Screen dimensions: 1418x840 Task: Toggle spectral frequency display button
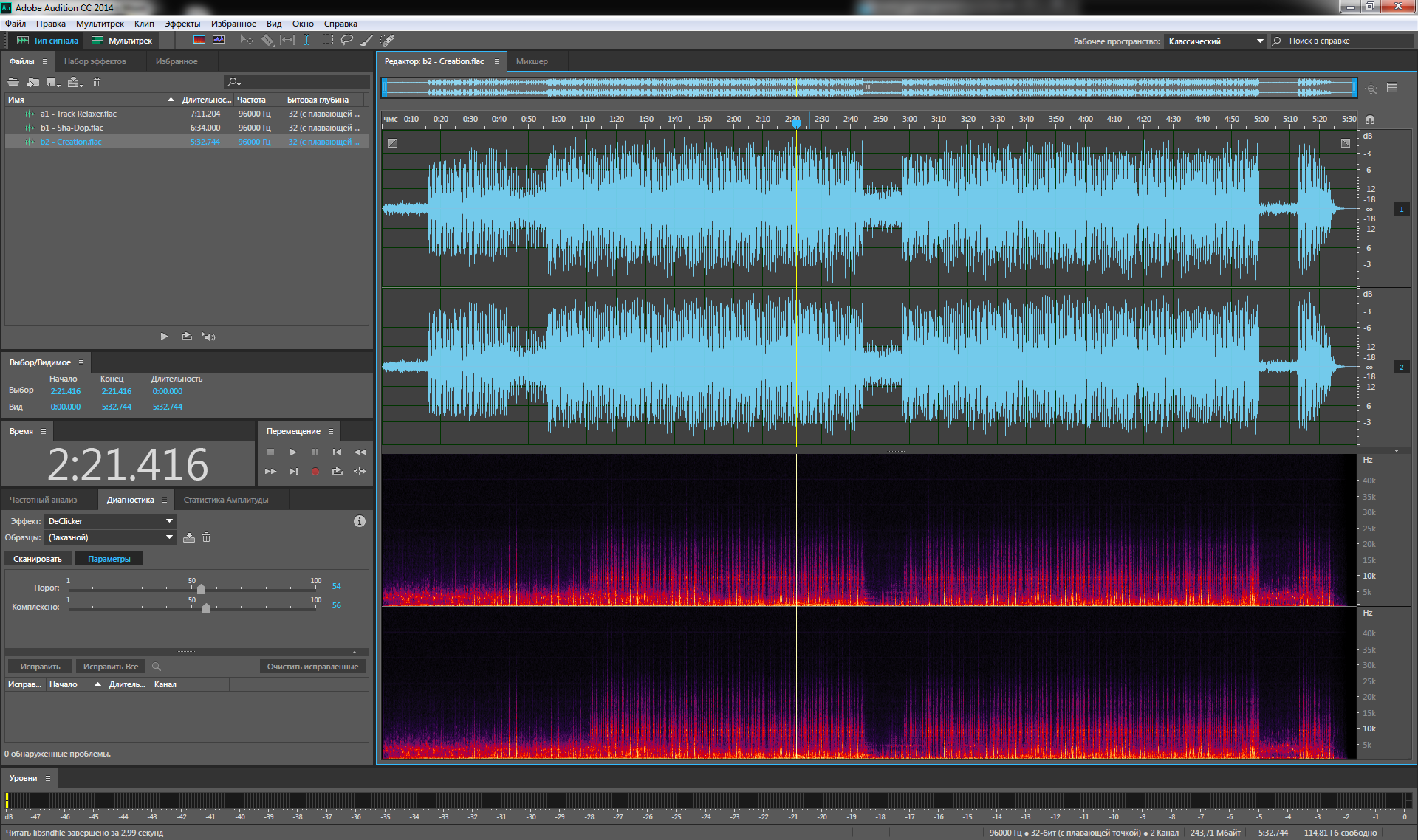pos(199,41)
